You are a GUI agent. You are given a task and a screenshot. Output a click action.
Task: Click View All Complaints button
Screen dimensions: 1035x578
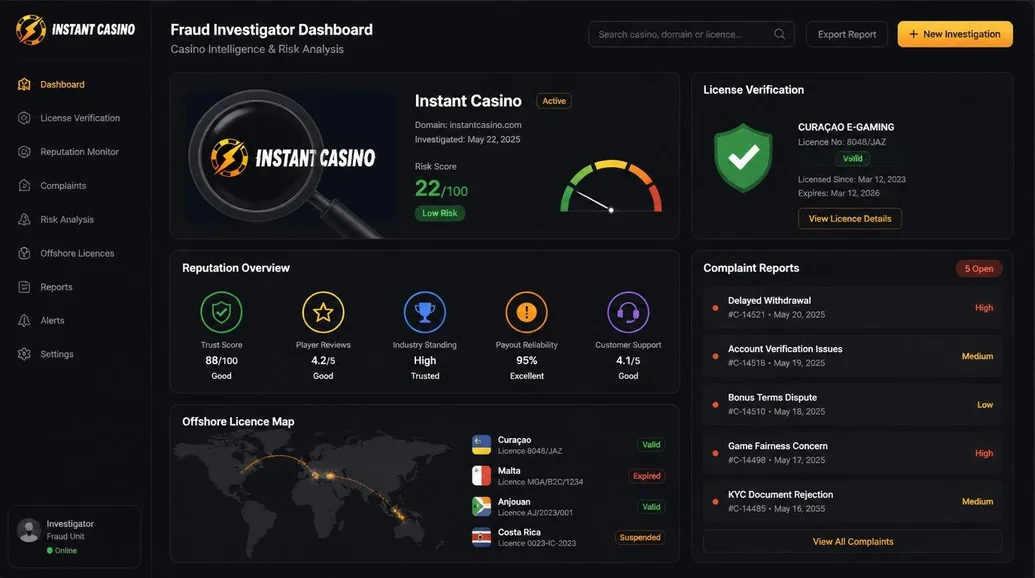click(852, 542)
